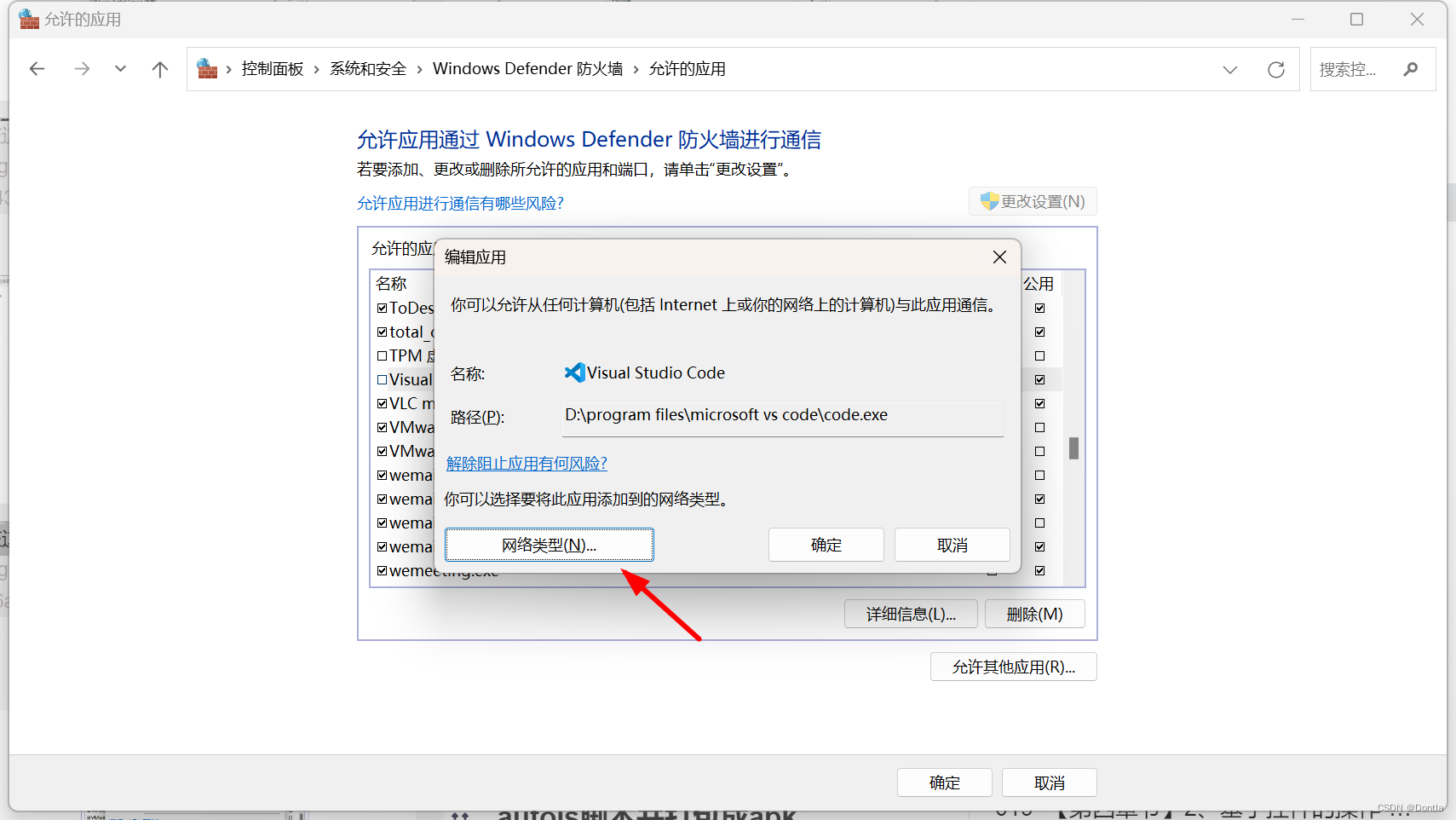
Task: Click the search magnifier icon
Action: pyautogui.click(x=1411, y=69)
